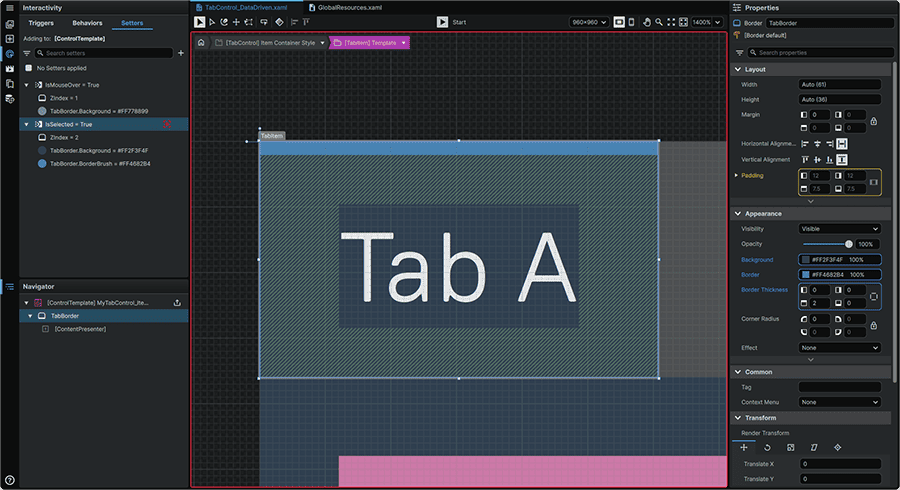Viewport: 900px width, 490px height.
Task: Toggle the Corner Radius lock icon
Action: (x=874, y=325)
